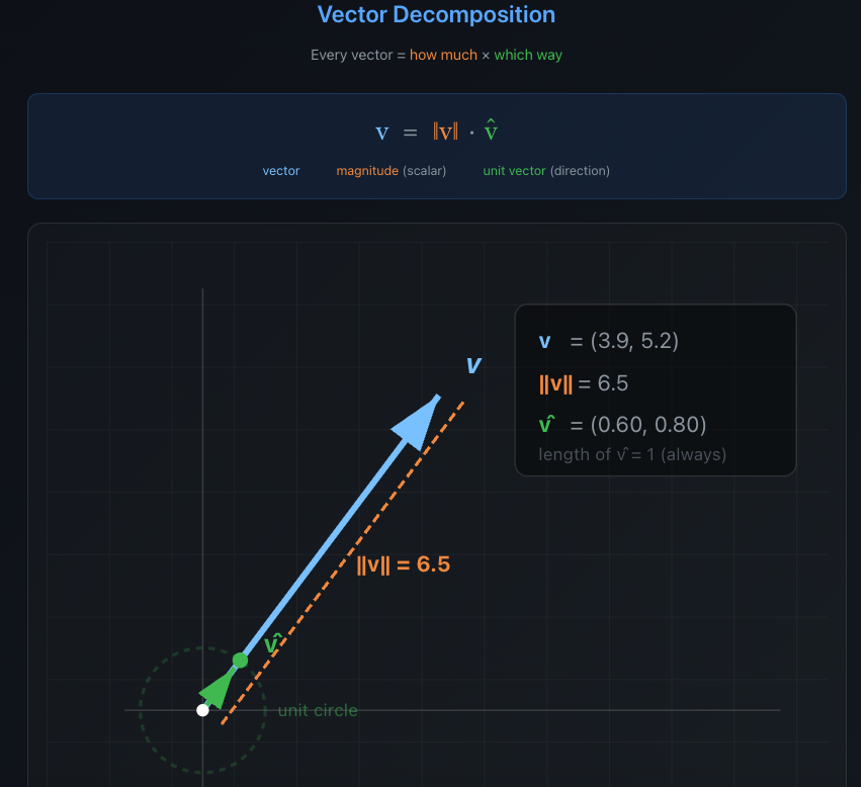
Task: Click the green unit vector arrowhead near origin
Action: tap(216, 690)
